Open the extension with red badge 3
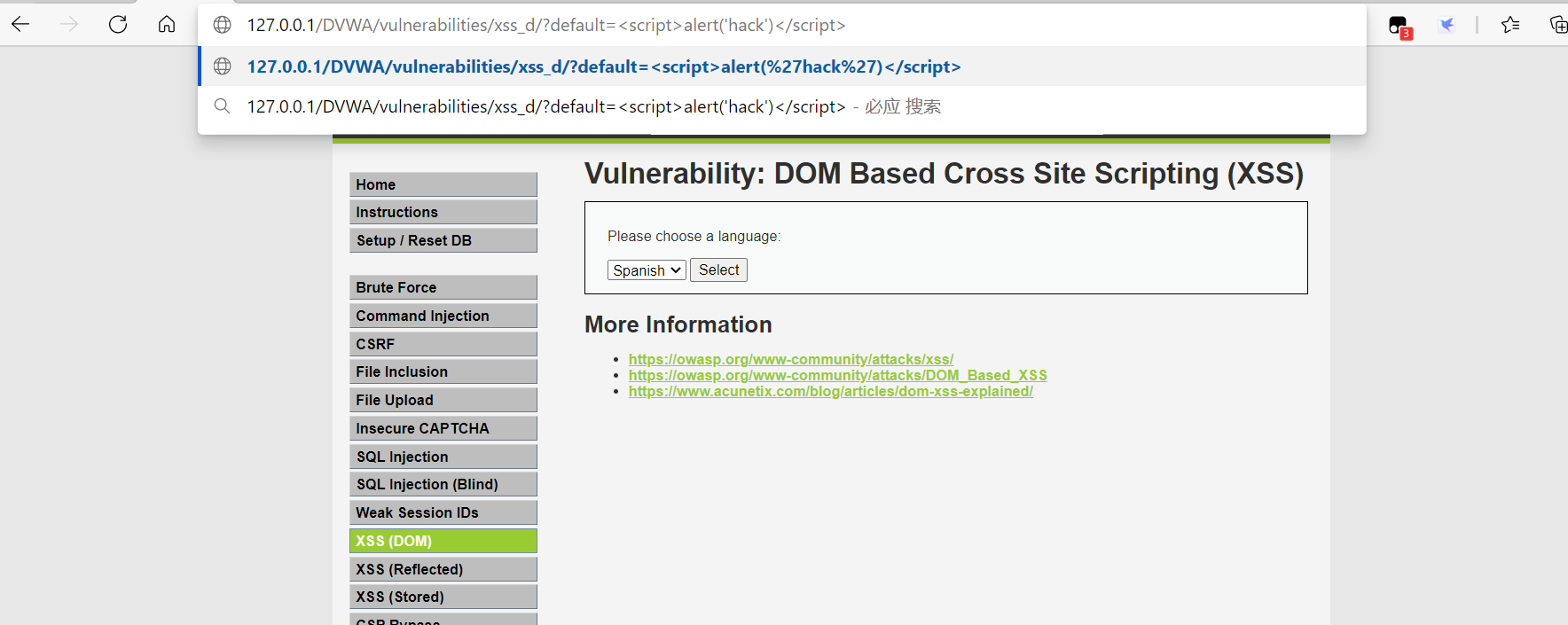 (x=1399, y=26)
